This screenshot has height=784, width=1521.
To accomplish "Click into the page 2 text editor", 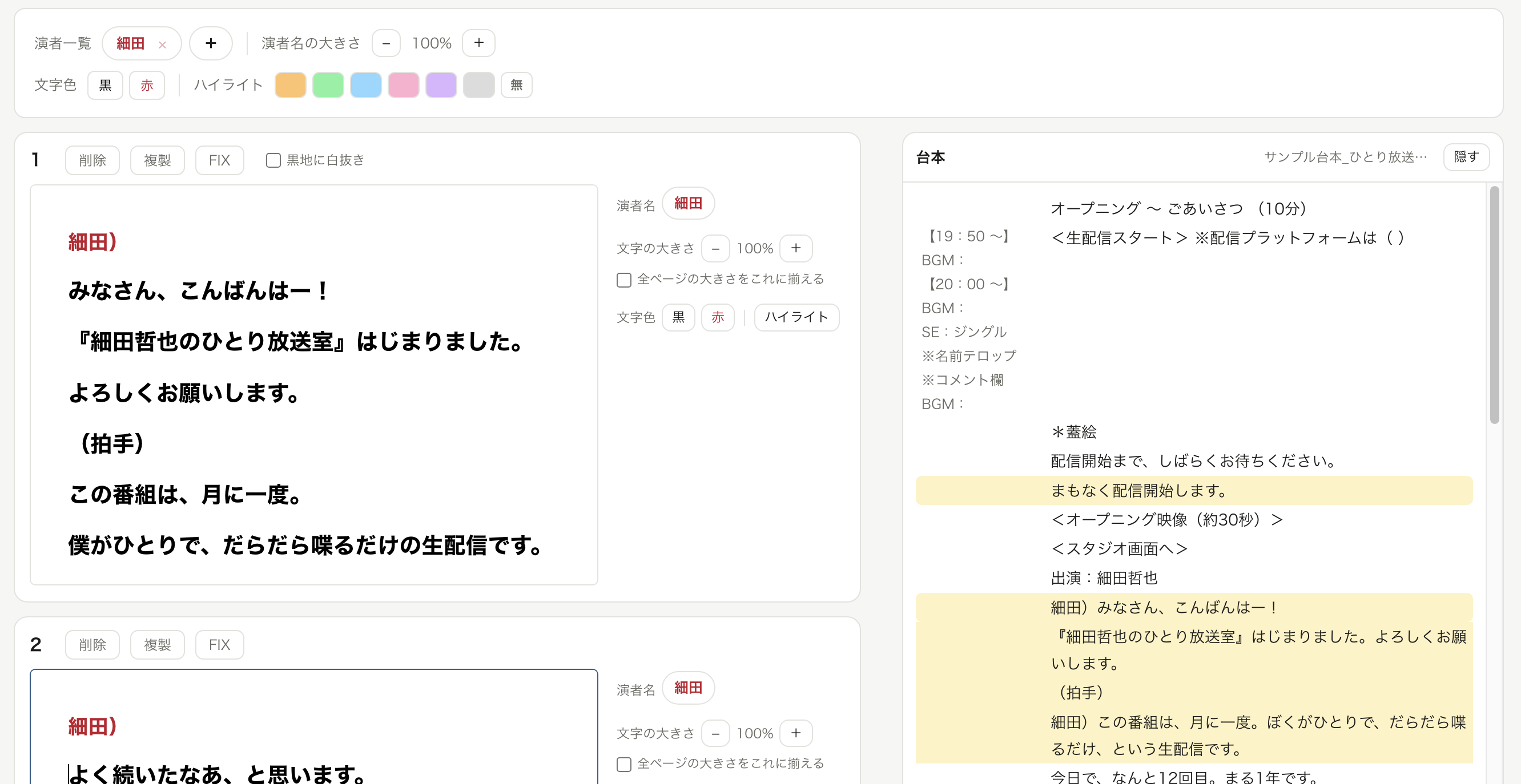I will tap(314, 727).
